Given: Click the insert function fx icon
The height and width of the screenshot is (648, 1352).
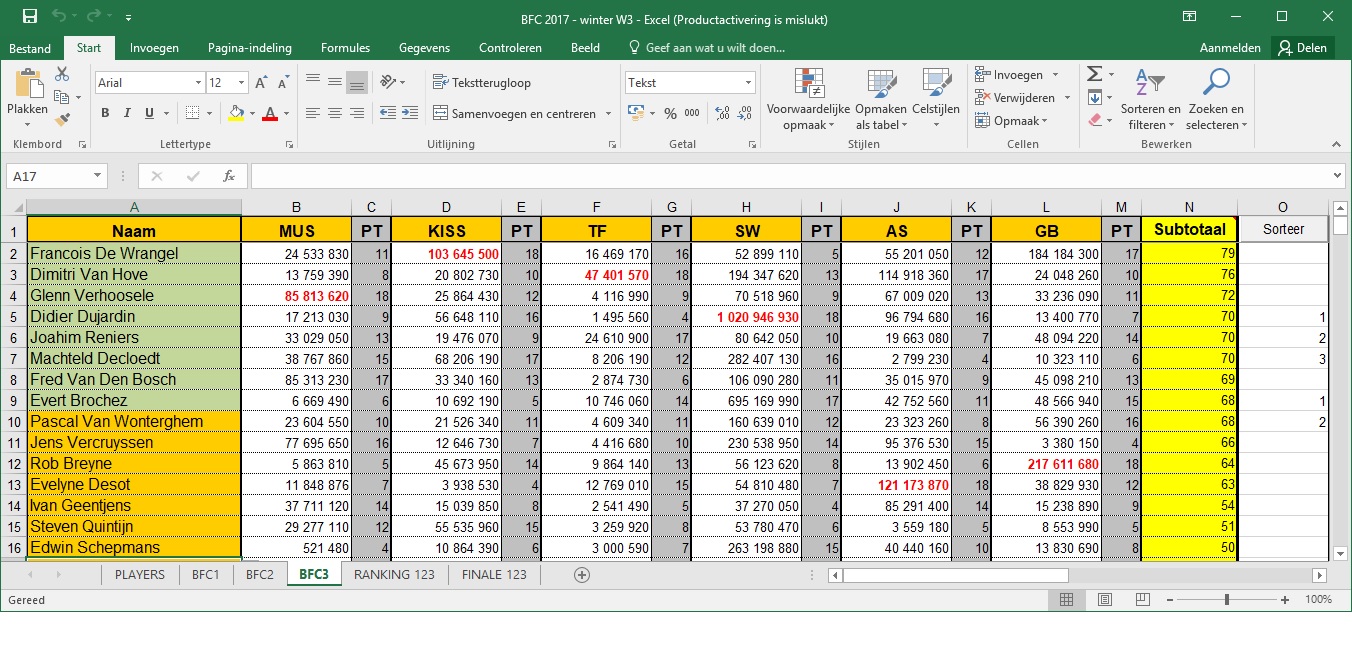Looking at the screenshot, I should pyautogui.click(x=229, y=176).
